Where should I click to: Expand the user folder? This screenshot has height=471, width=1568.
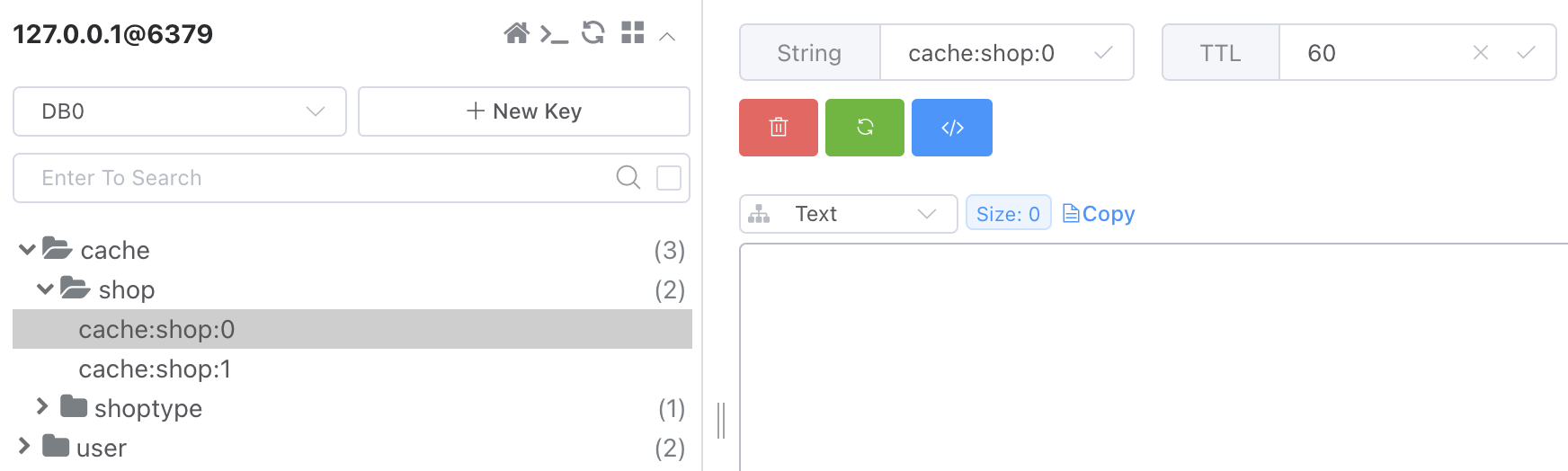24,447
